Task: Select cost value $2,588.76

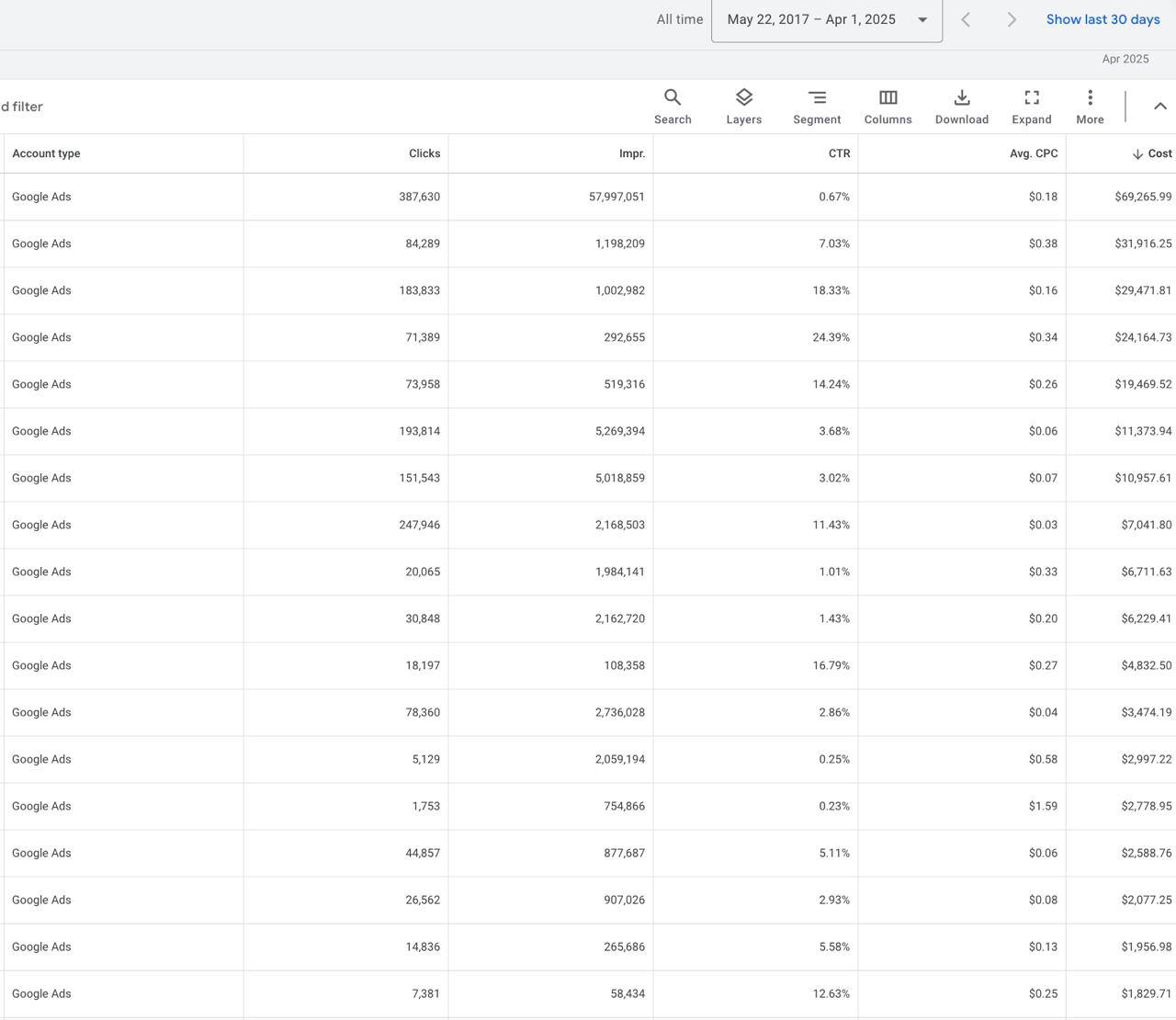Action: click(1147, 853)
